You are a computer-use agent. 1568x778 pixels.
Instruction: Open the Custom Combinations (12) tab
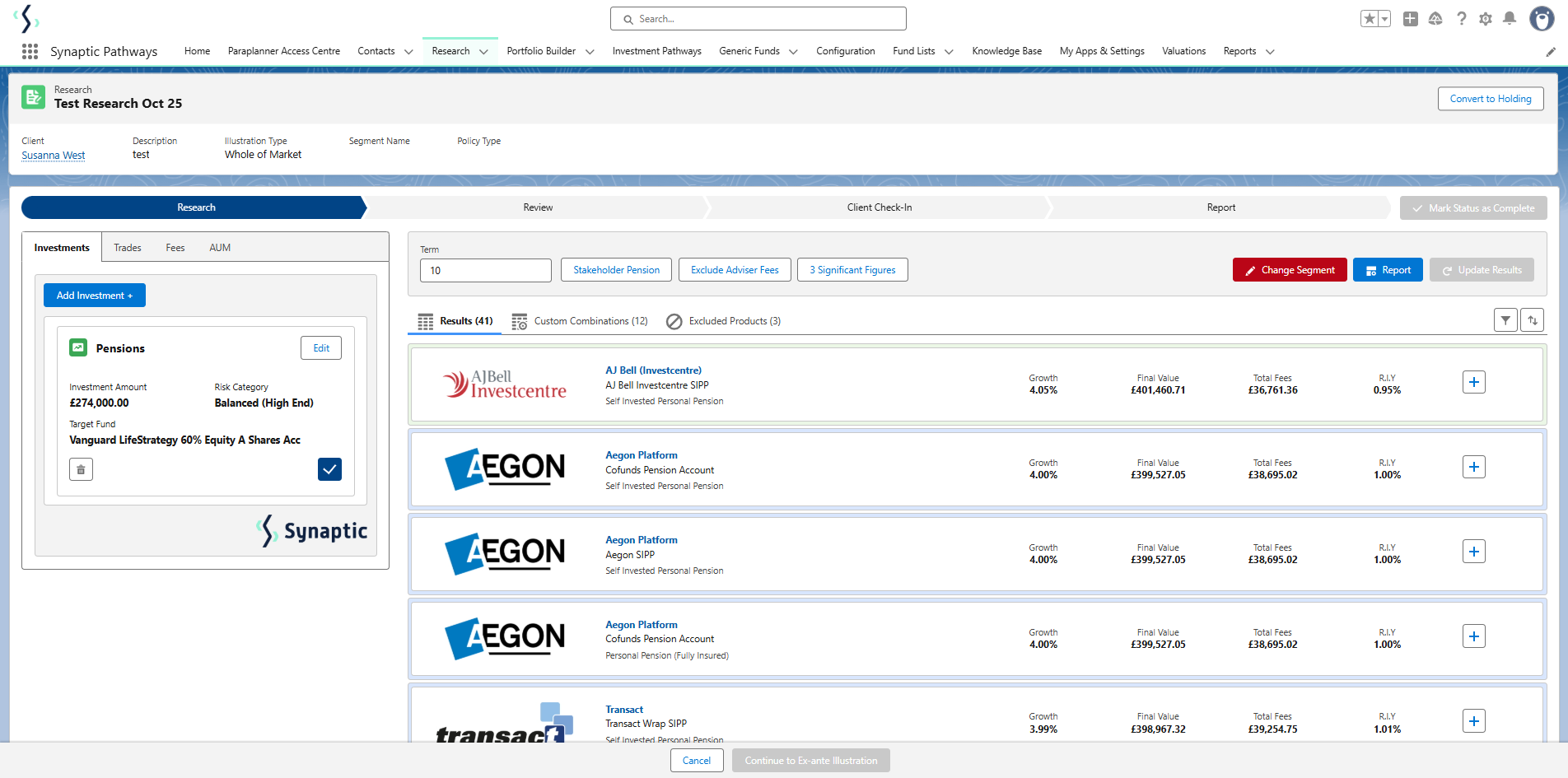tap(580, 321)
